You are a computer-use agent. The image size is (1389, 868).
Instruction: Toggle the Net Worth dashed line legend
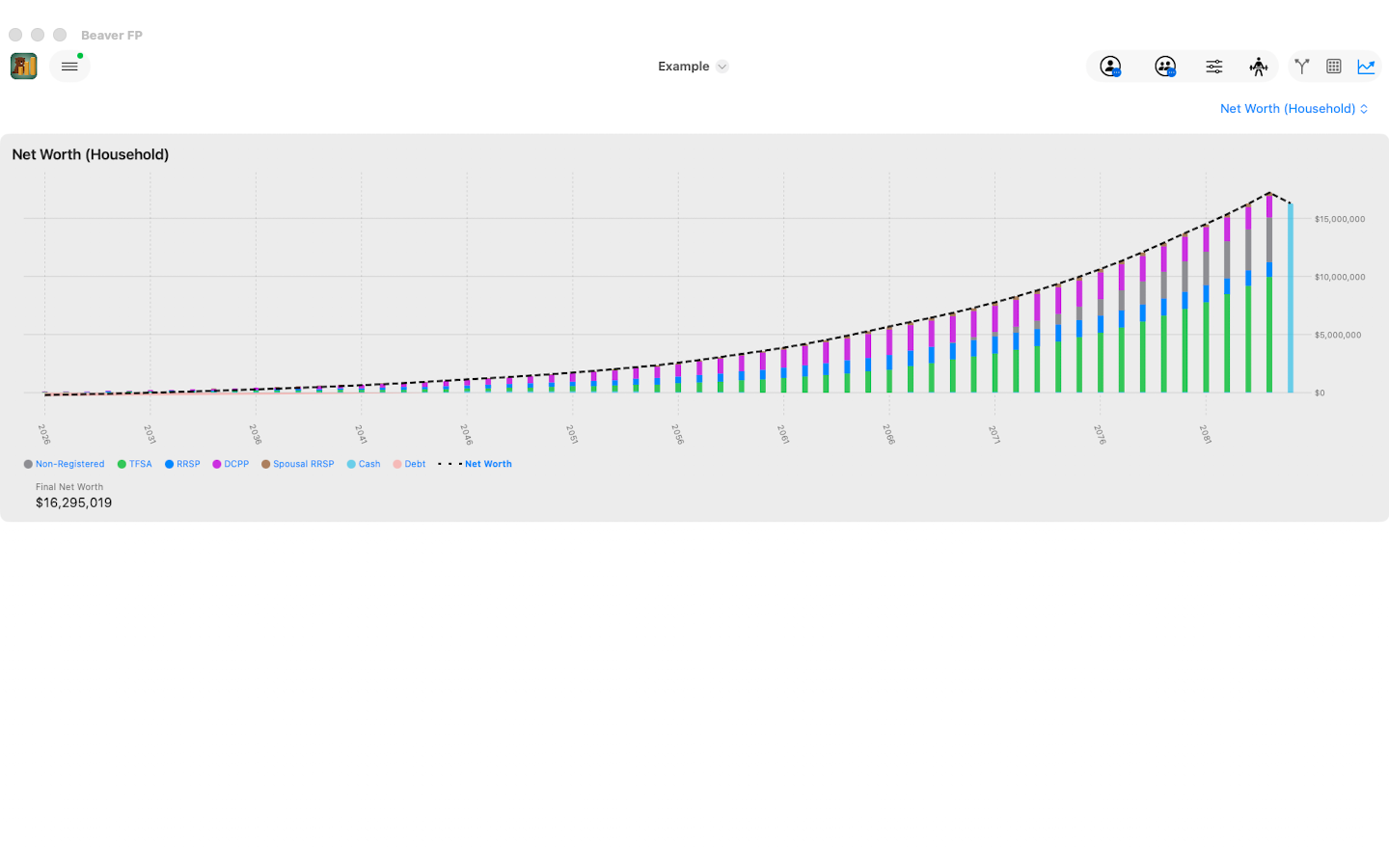pos(475,464)
